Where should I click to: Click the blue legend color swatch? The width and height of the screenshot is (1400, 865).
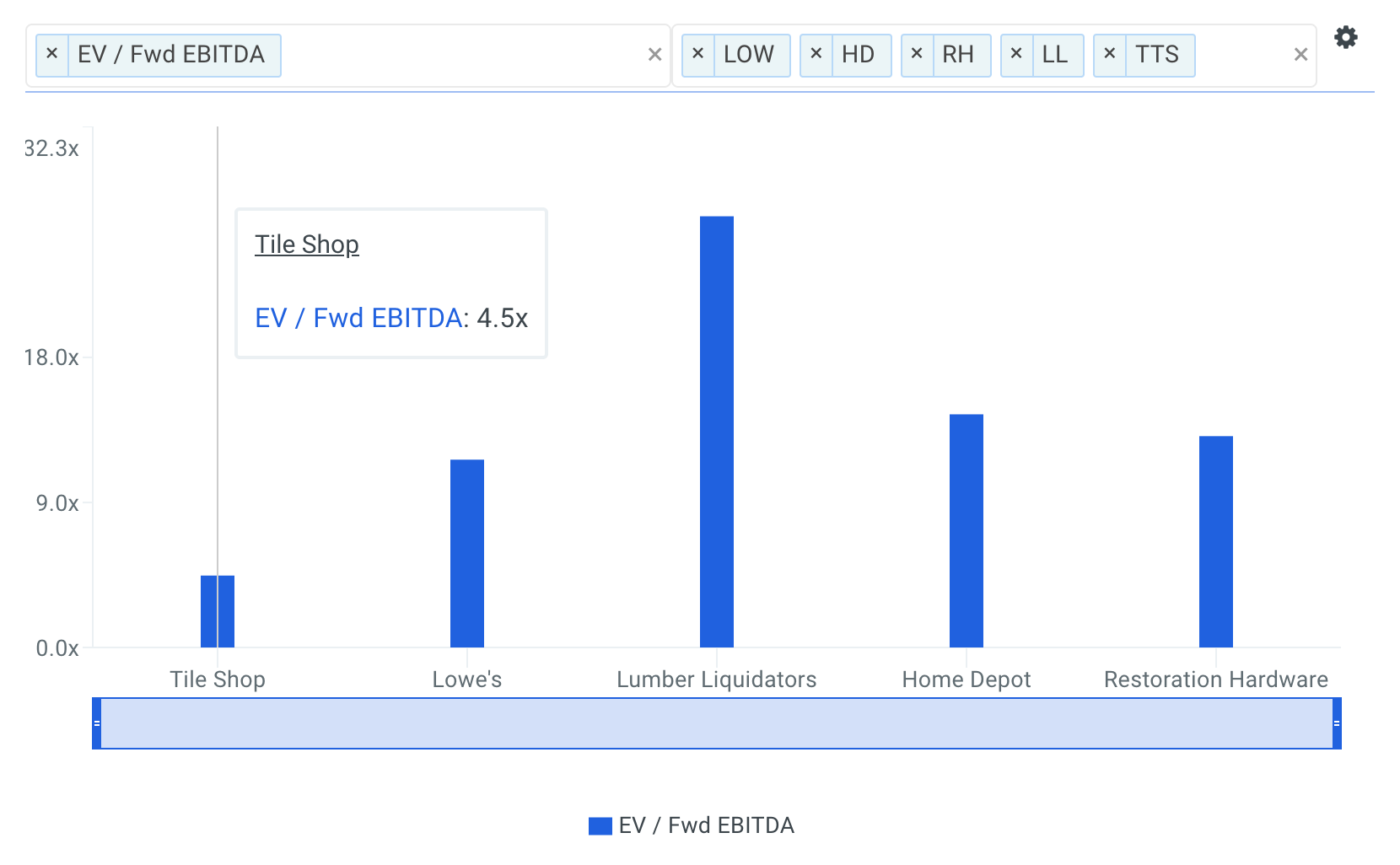pyautogui.click(x=600, y=826)
